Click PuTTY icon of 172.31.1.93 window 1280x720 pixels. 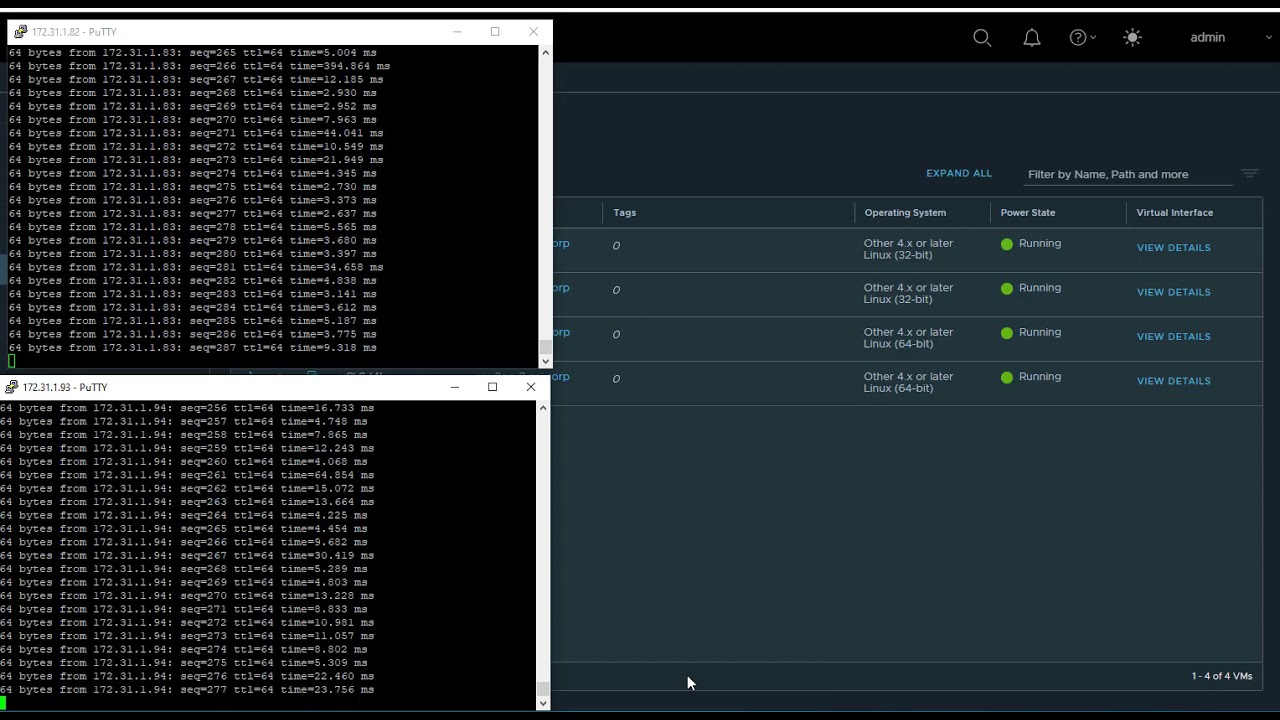click(x=11, y=387)
